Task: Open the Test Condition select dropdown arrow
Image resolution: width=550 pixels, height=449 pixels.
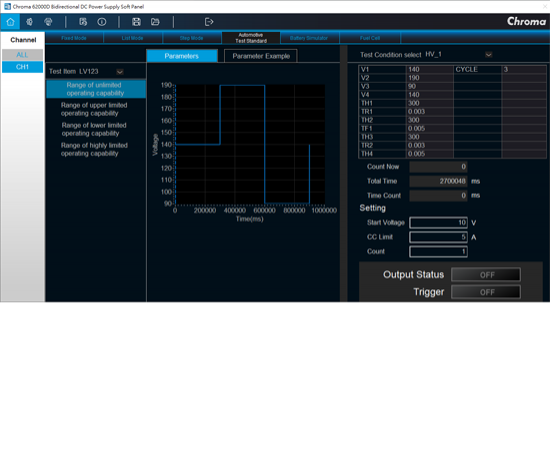Action: point(488,55)
